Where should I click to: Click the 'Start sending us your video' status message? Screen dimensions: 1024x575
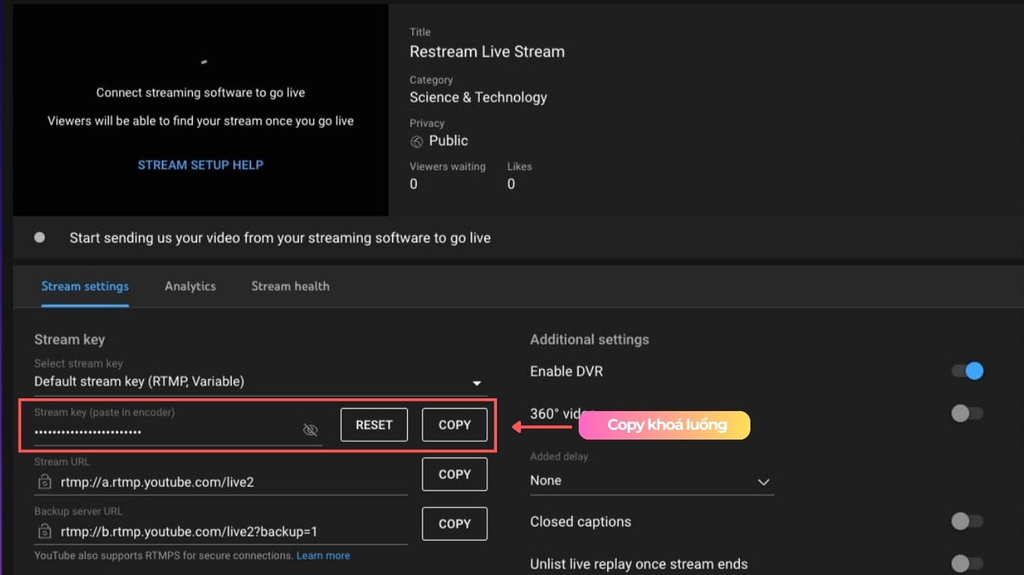(280, 238)
